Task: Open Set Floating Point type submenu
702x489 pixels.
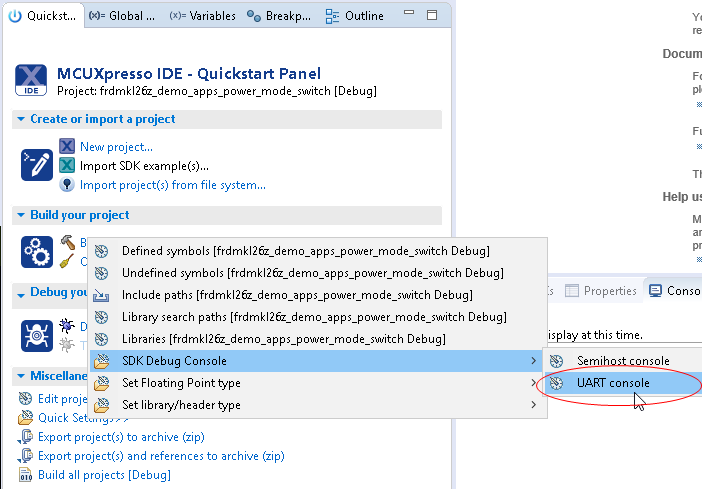Action: pyautogui.click(x=318, y=383)
